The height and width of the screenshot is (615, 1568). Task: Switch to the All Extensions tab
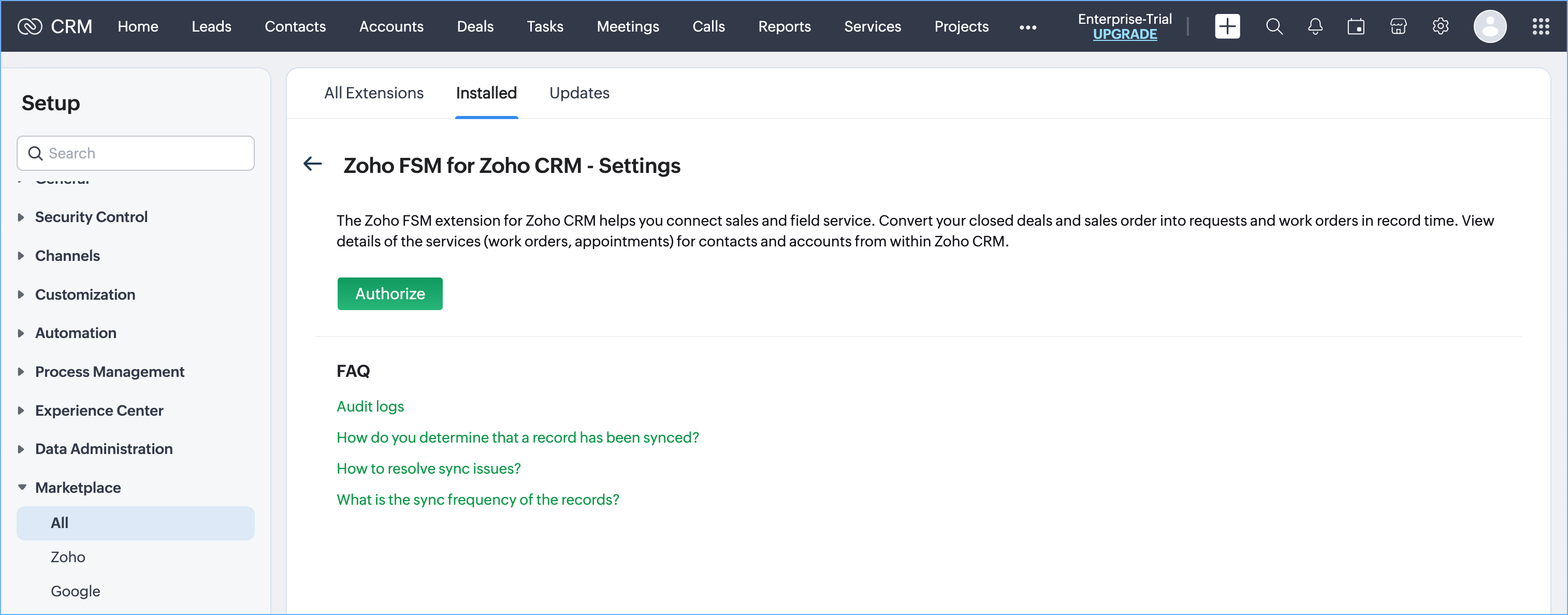(374, 93)
